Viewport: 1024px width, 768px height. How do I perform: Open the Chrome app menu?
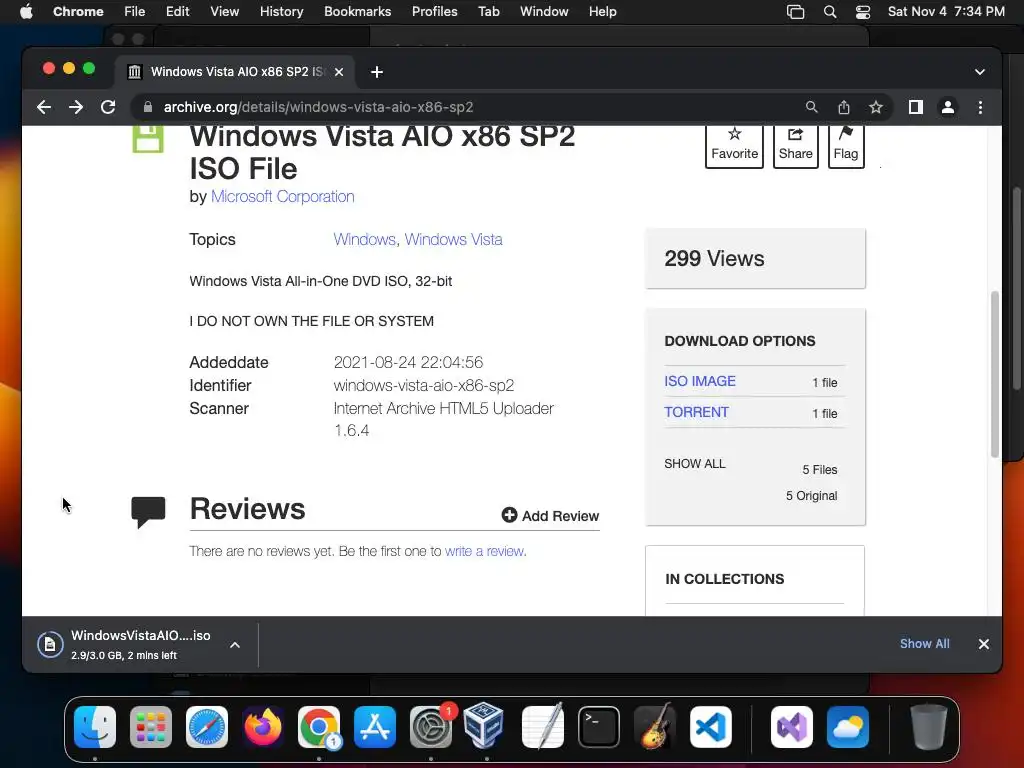point(78,12)
